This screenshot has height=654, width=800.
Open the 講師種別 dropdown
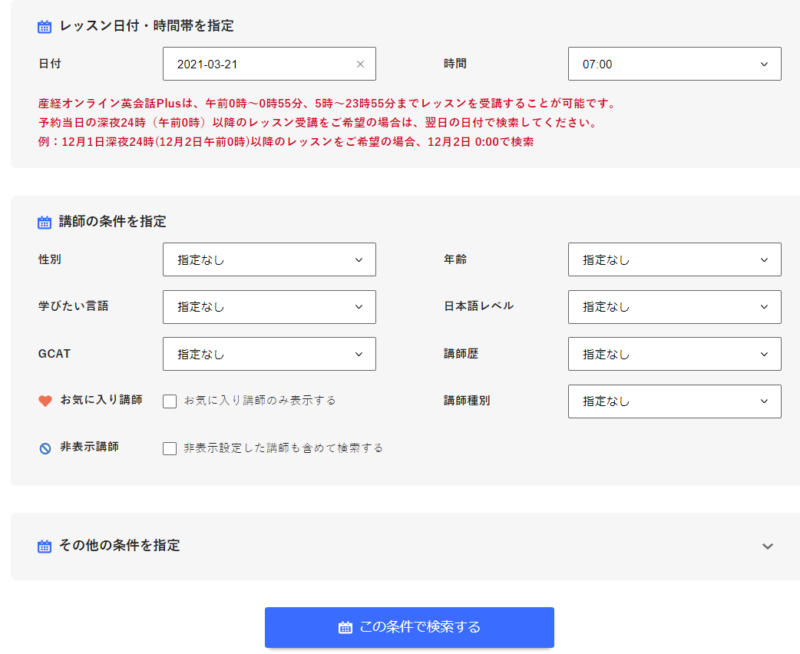point(674,401)
